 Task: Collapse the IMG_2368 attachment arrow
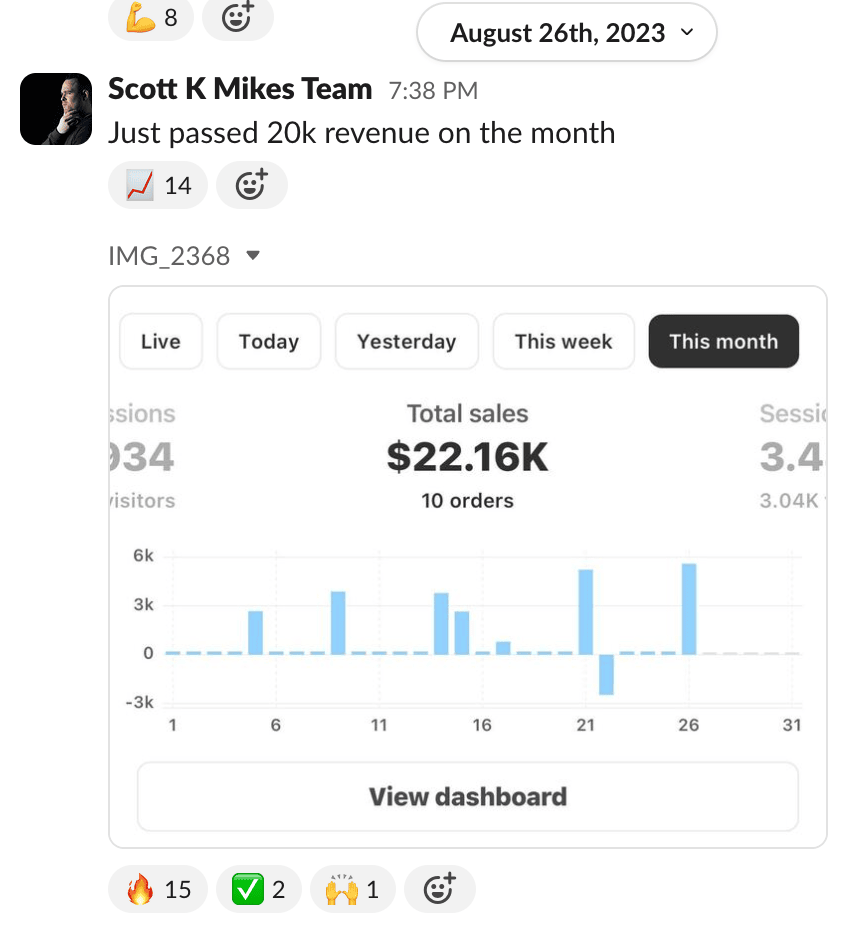point(253,256)
